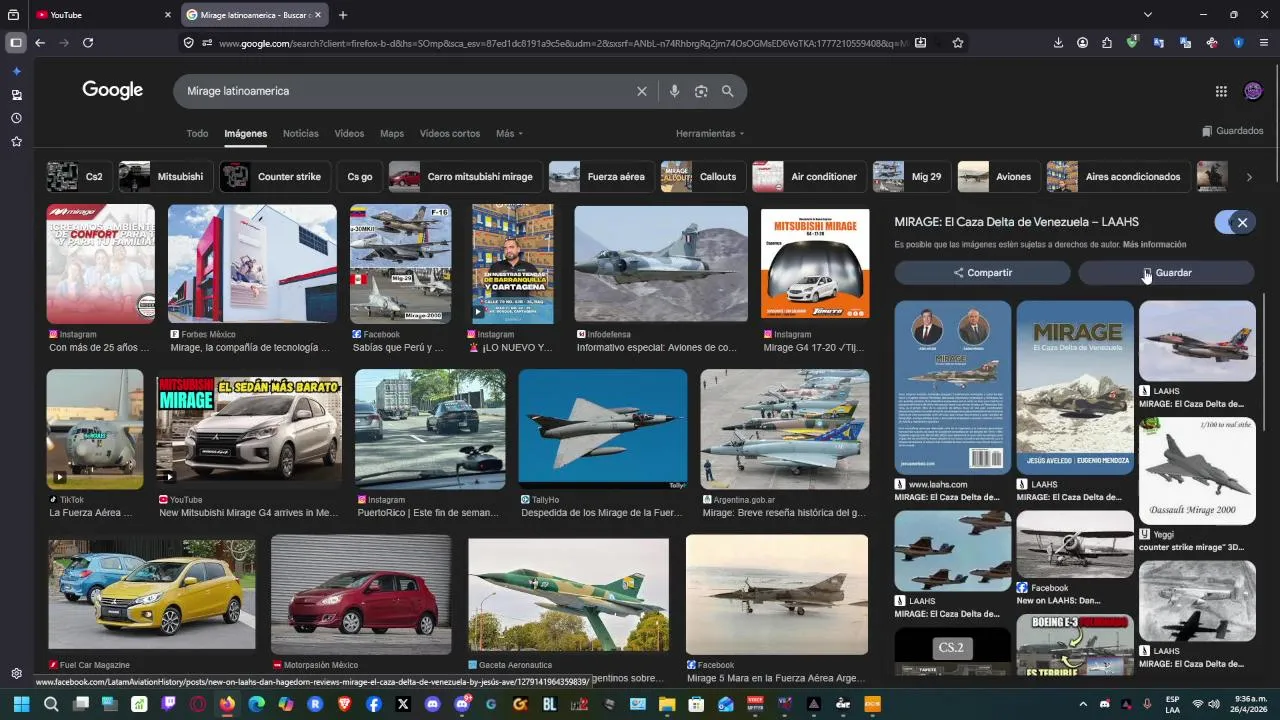Image resolution: width=1280 pixels, height=720 pixels.
Task: Go back to the previous page
Action: click(x=40, y=43)
